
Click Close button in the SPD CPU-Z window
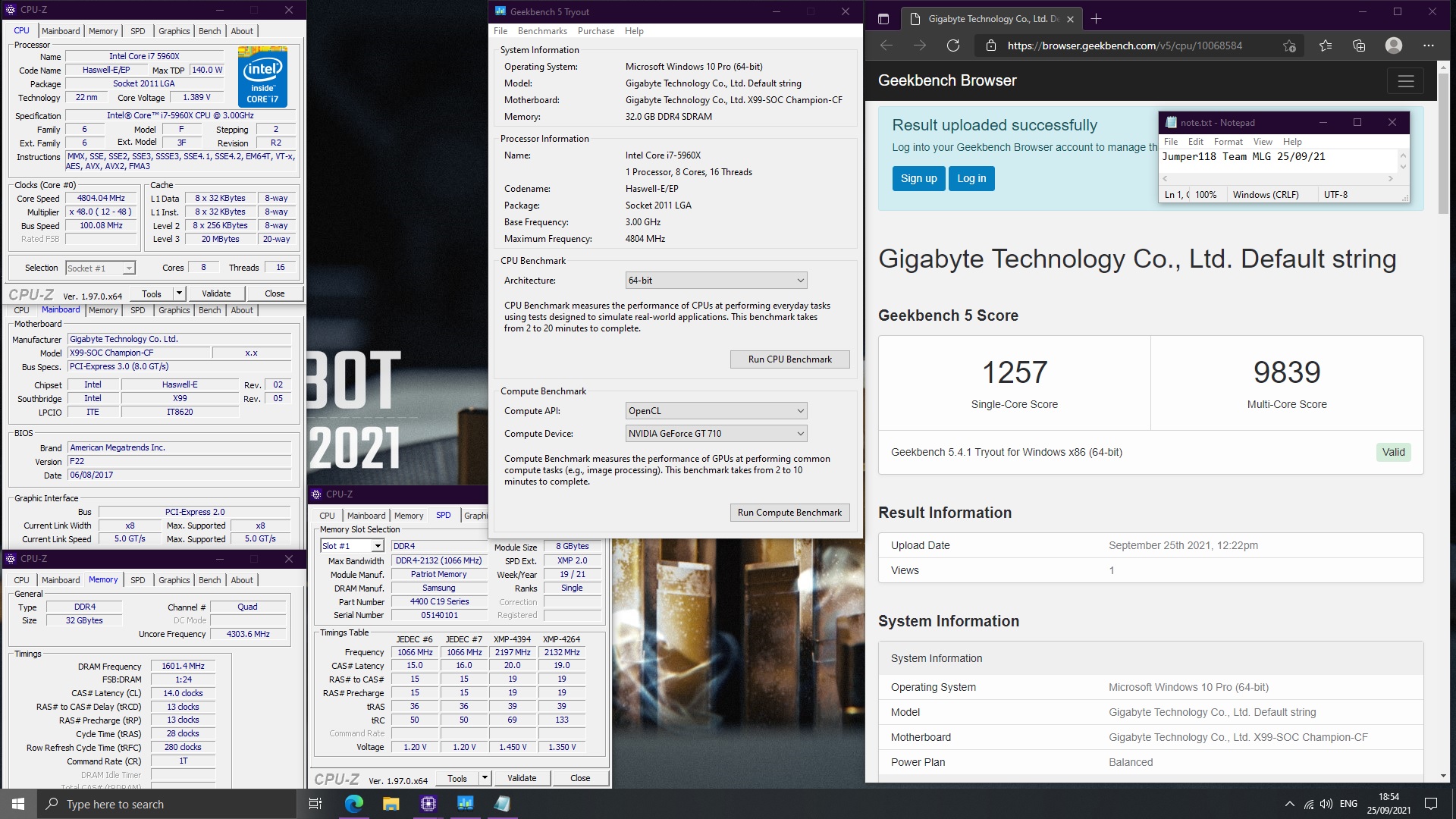coord(580,778)
